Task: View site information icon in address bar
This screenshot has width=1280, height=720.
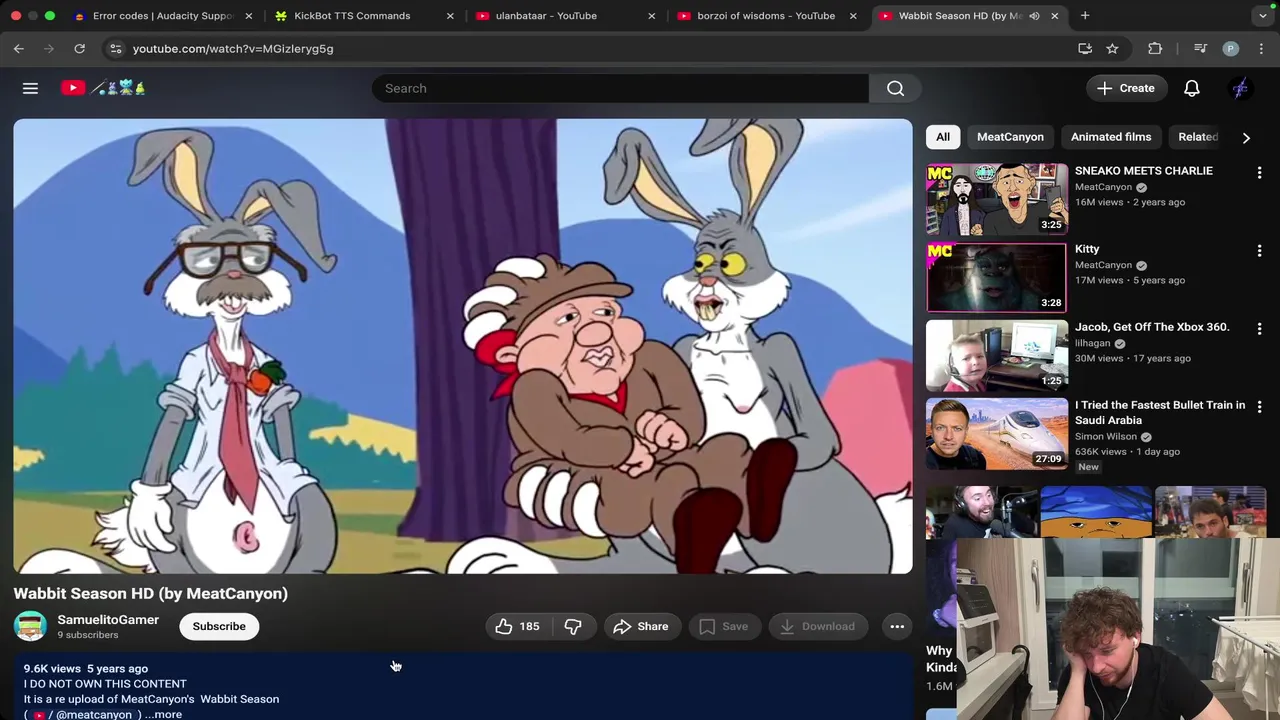Action: [x=115, y=48]
